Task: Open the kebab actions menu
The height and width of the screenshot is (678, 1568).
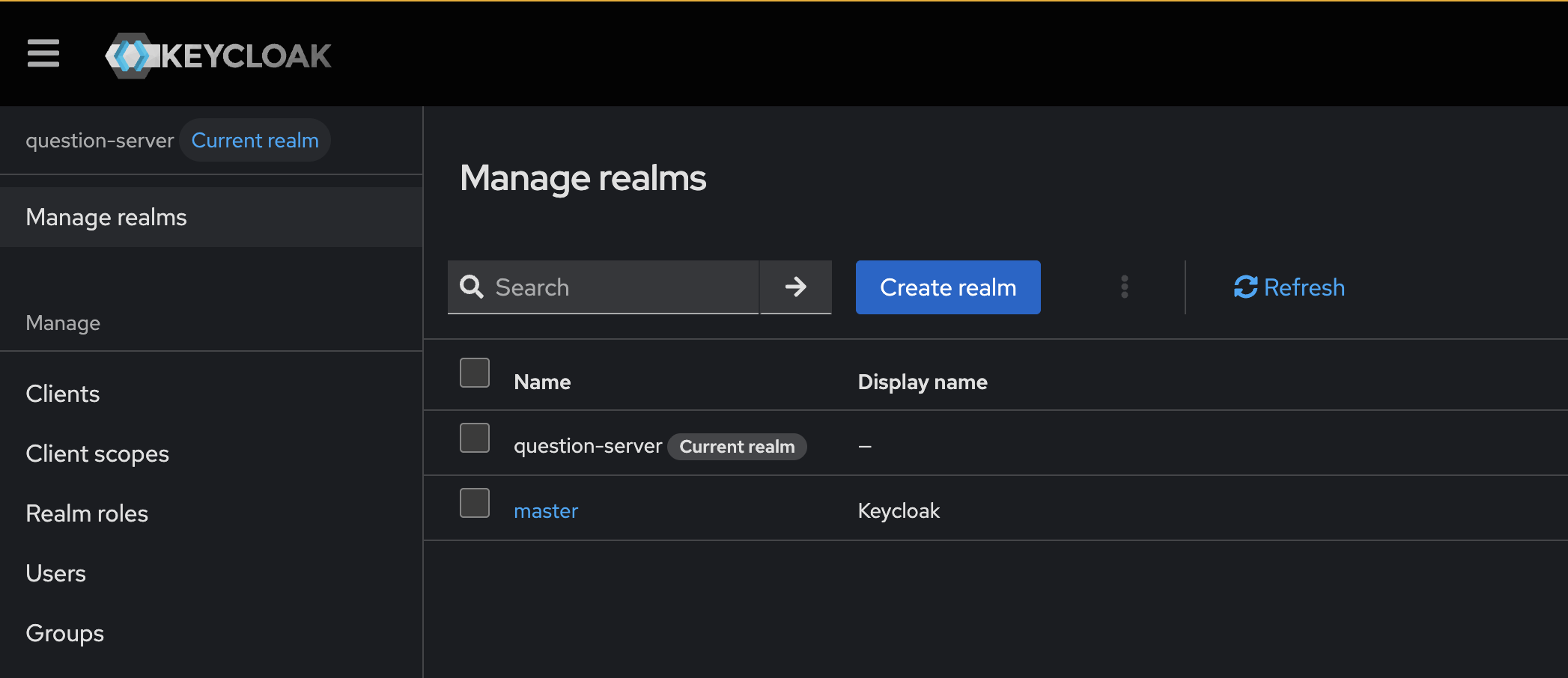Action: (x=1124, y=287)
